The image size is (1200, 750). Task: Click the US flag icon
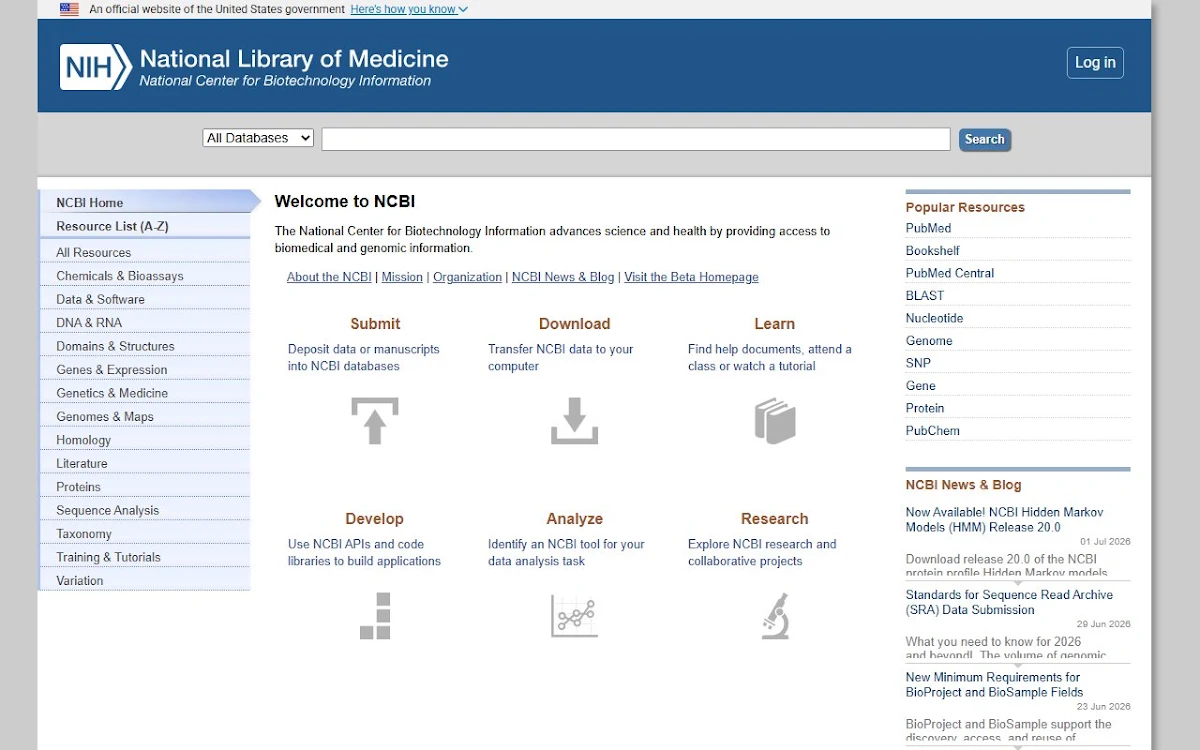[x=69, y=9]
